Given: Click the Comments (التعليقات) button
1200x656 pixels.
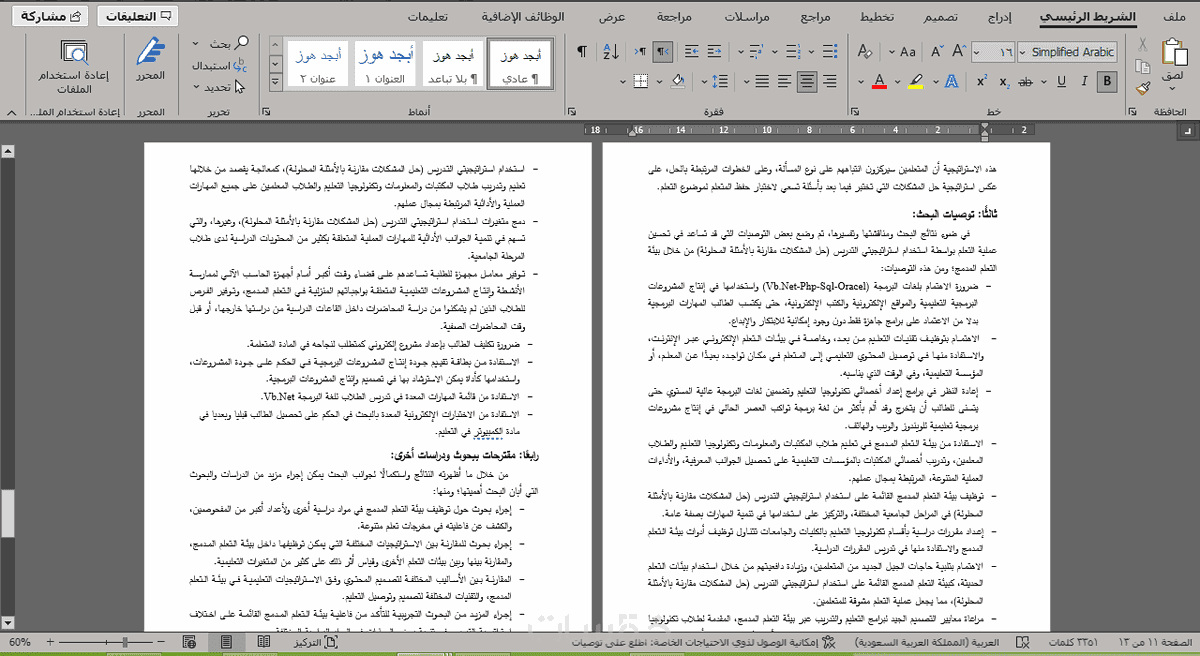Looking at the screenshot, I should [x=136, y=16].
